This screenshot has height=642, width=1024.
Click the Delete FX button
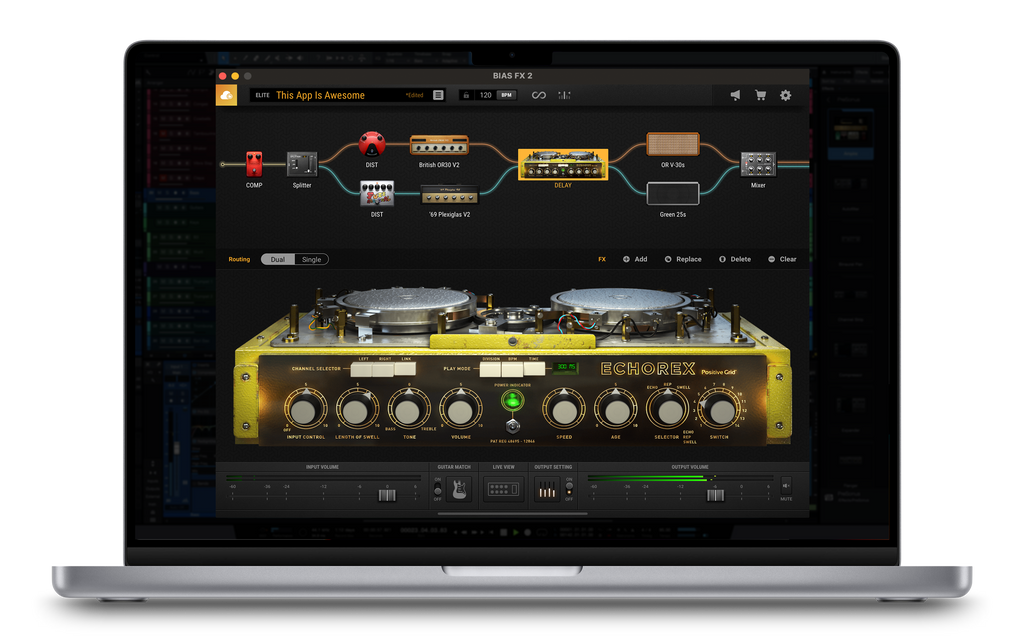point(735,259)
